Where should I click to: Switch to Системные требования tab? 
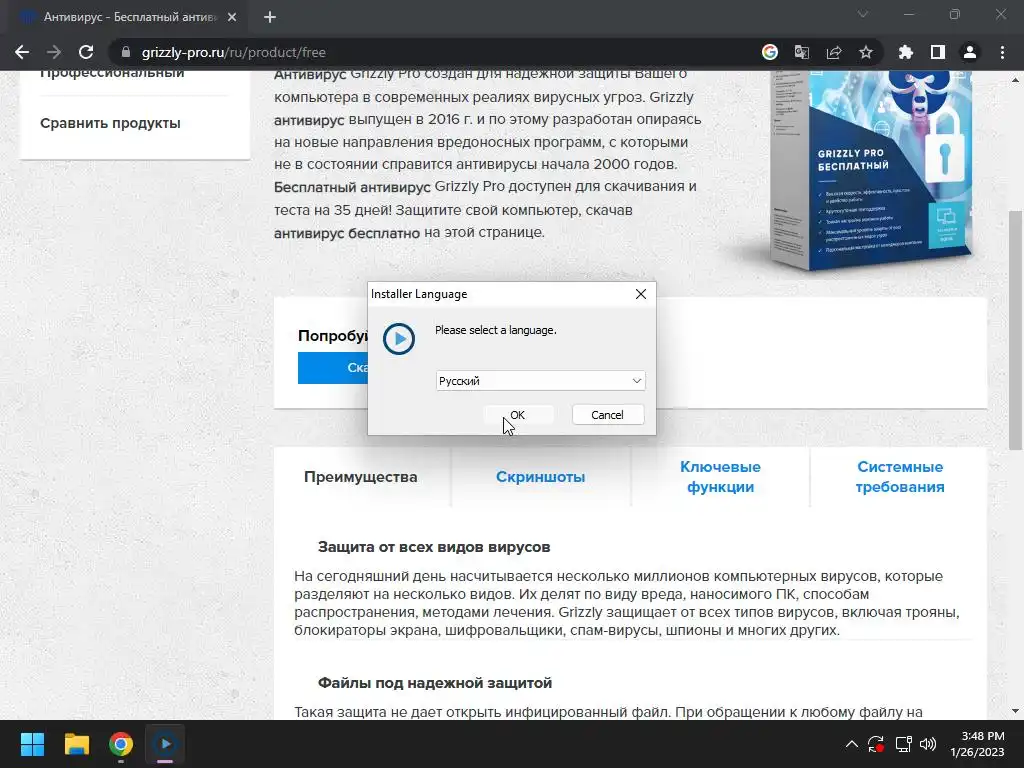[900, 477]
